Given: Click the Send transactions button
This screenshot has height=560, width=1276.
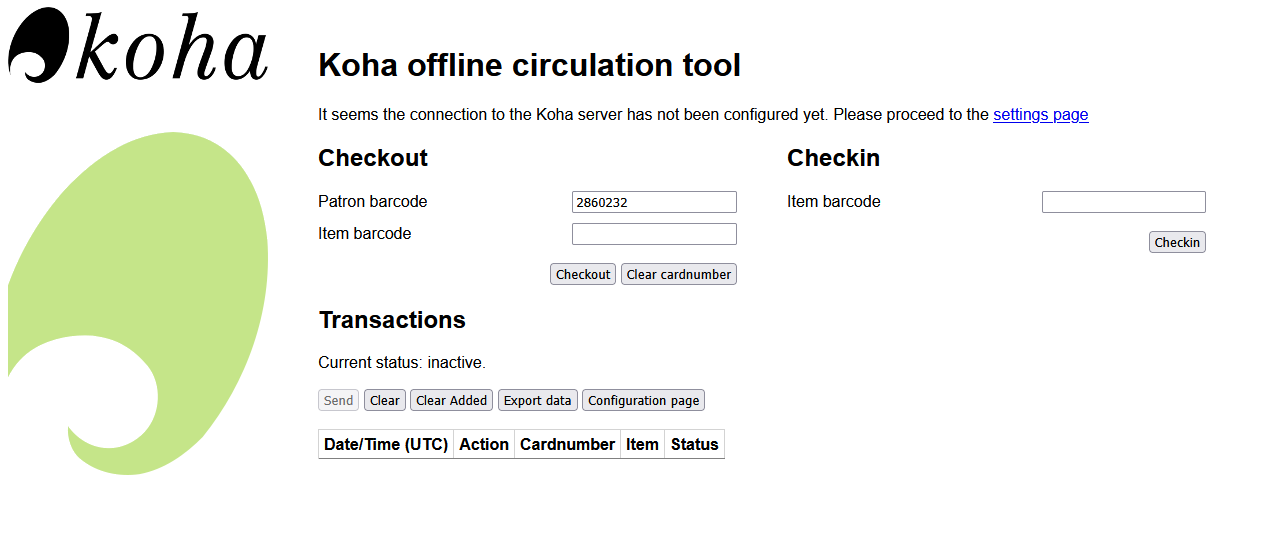Looking at the screenshot, I should (338, 400).
